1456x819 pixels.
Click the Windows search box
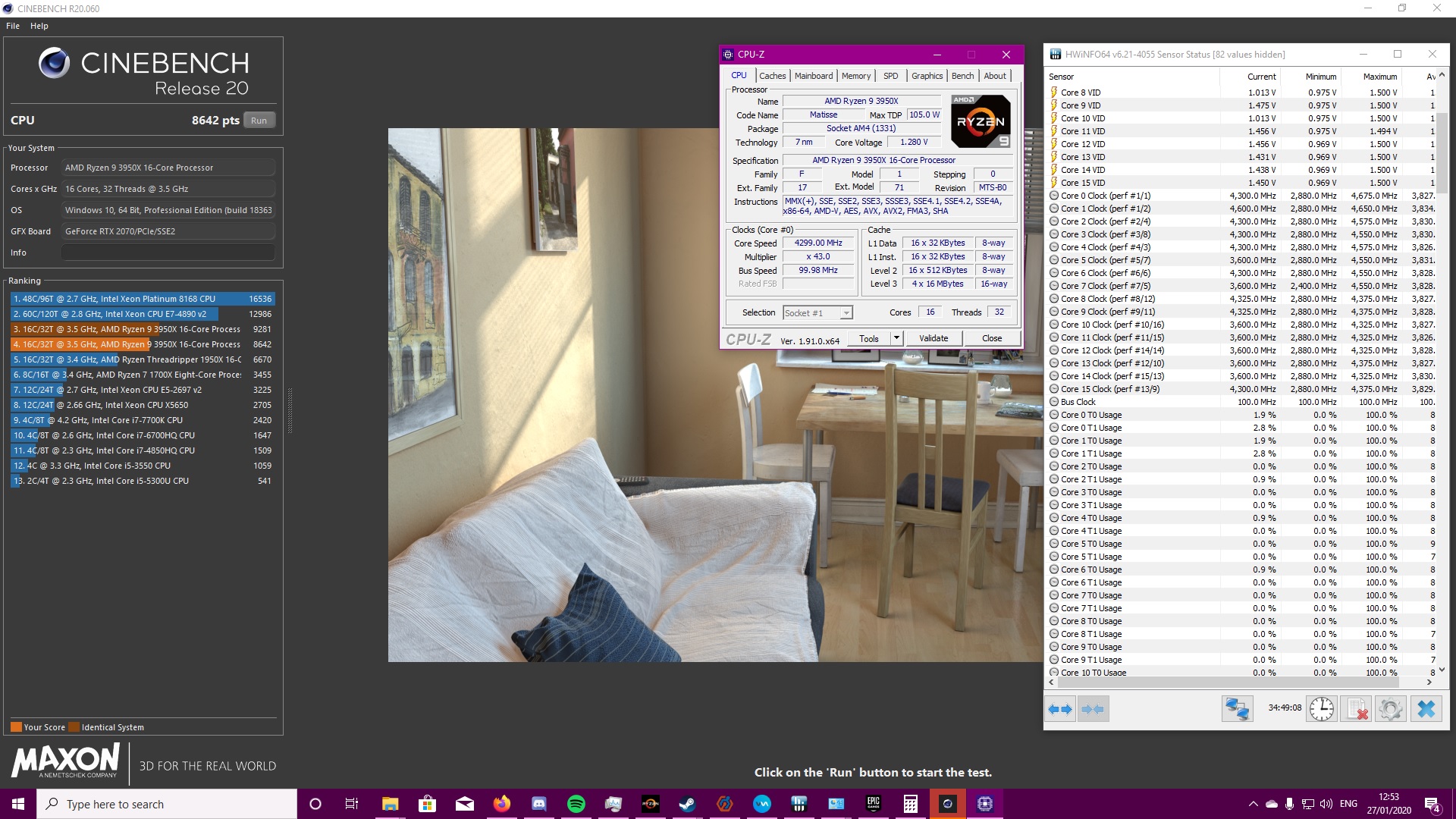pos(167,804)
